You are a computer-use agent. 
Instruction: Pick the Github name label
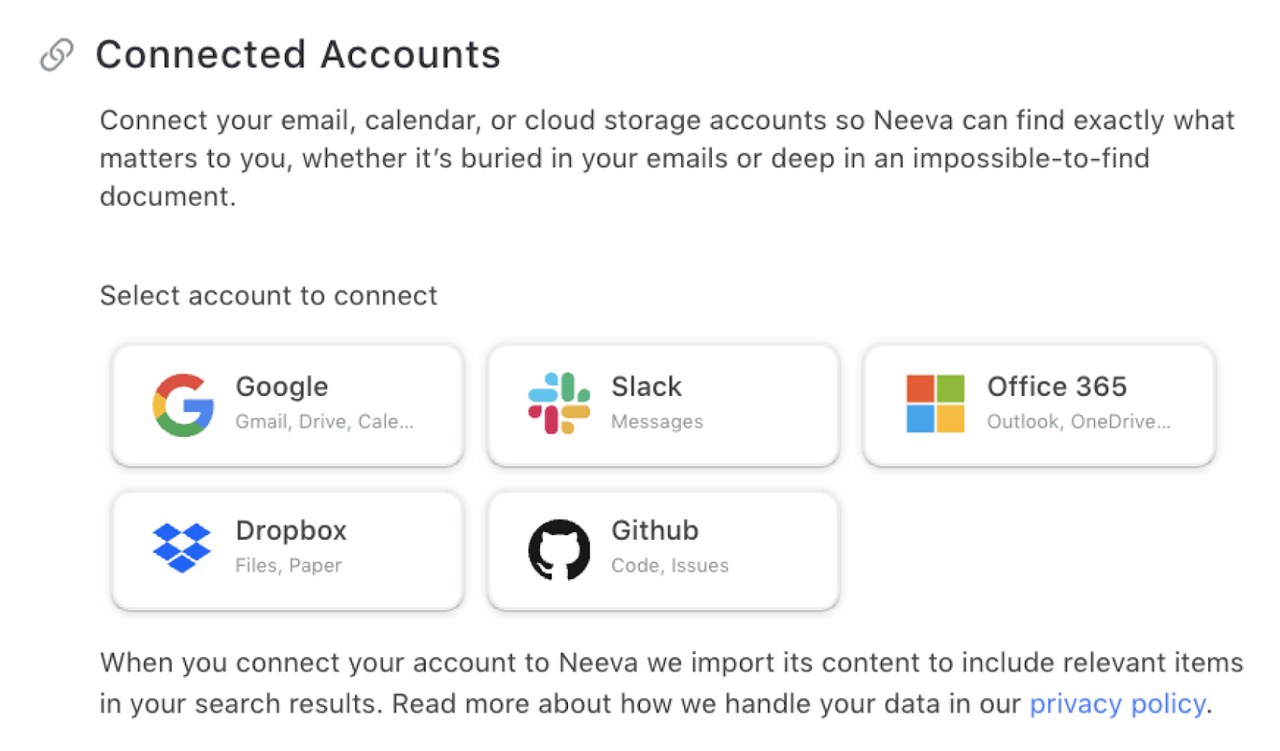[x=655, y=531]
